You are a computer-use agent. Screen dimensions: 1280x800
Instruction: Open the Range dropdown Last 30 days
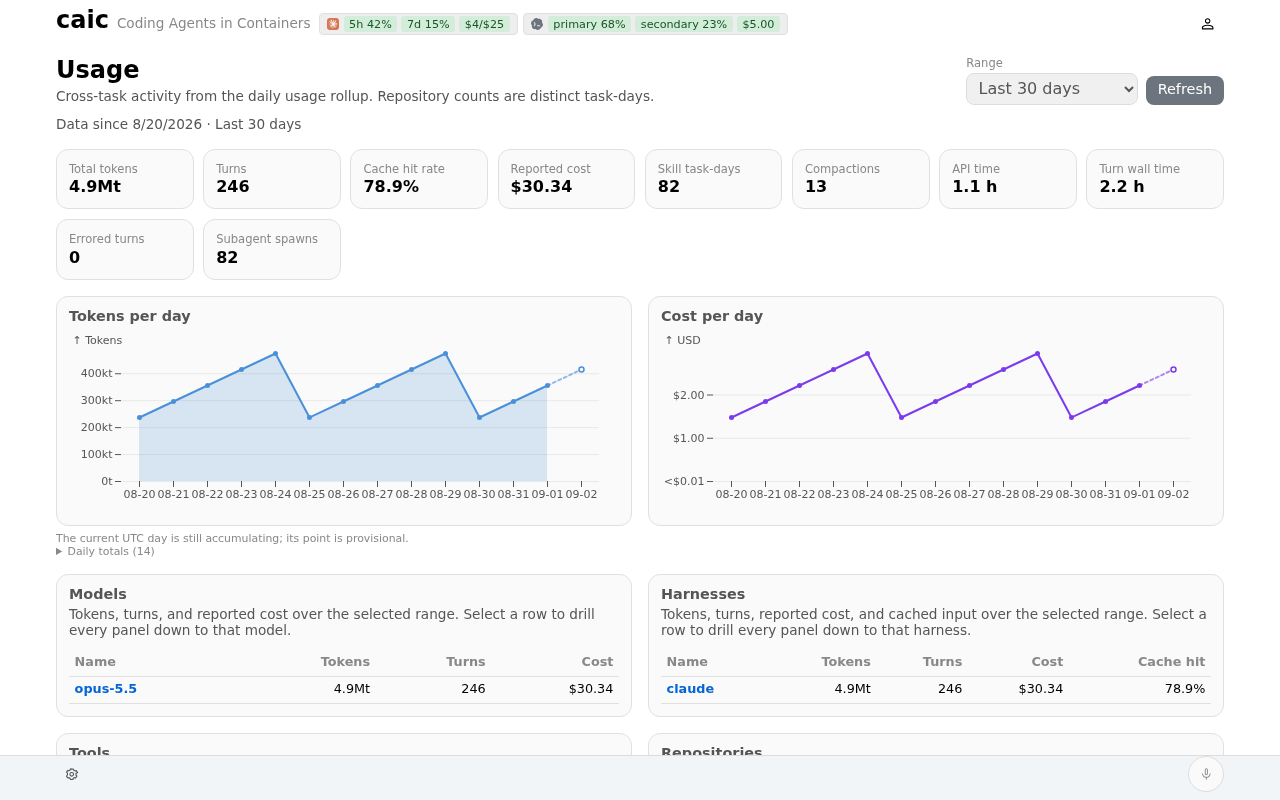(x=1052, y=89)
